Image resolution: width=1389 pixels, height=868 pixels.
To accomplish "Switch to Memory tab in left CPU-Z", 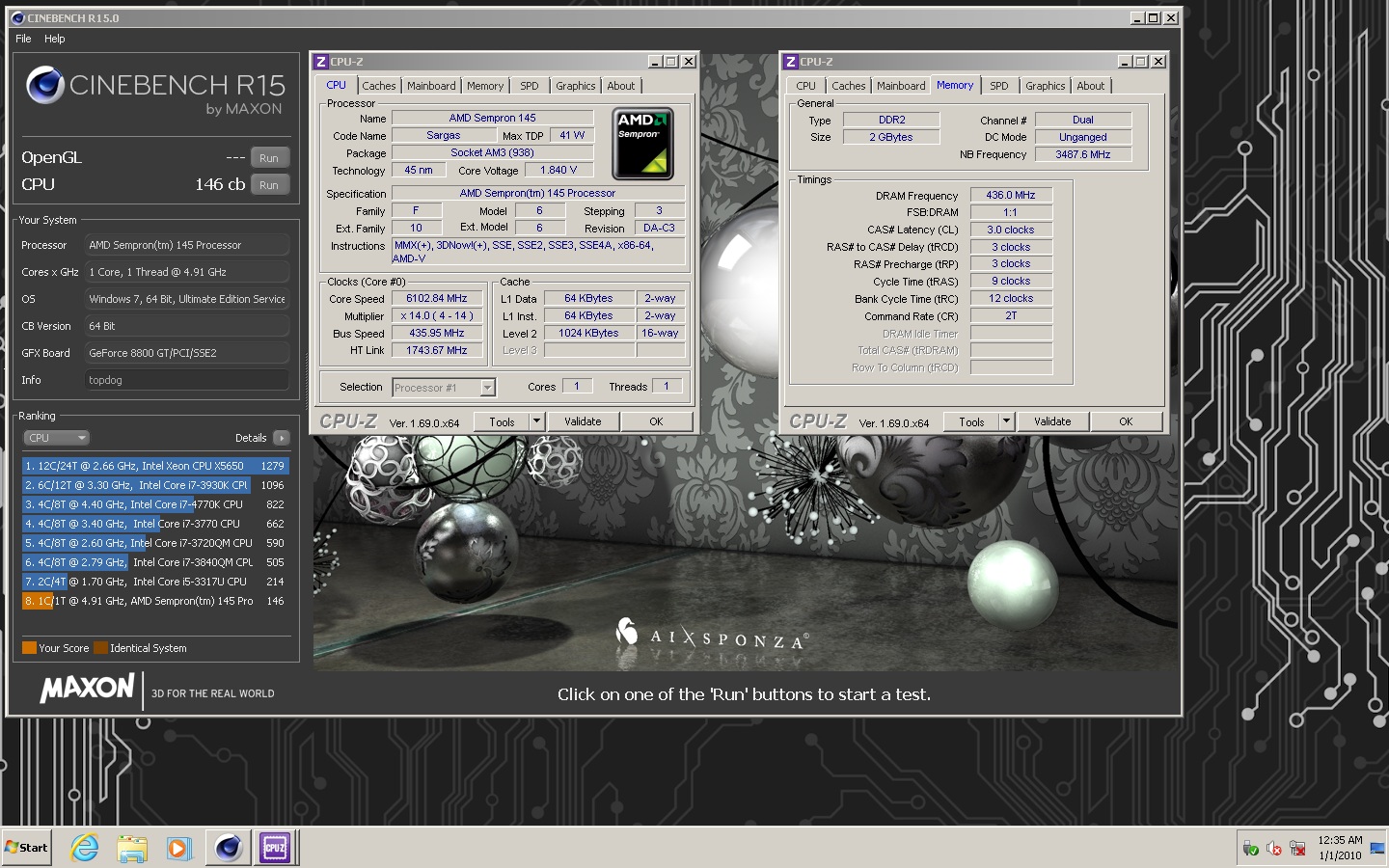I will pos(485,86).
